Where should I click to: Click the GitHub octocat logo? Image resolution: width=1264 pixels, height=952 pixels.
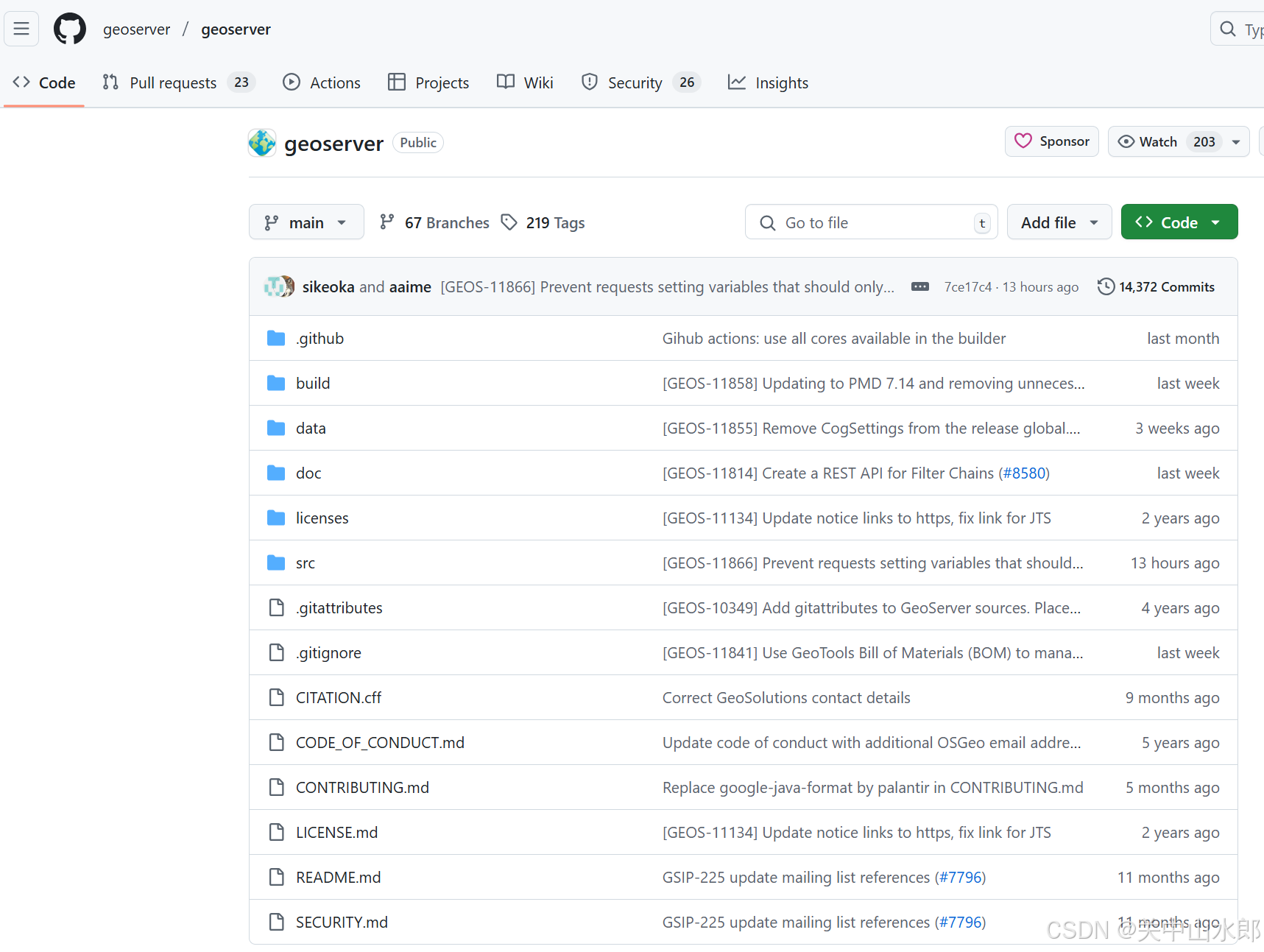pyautogui.click(x=69, y=29)
